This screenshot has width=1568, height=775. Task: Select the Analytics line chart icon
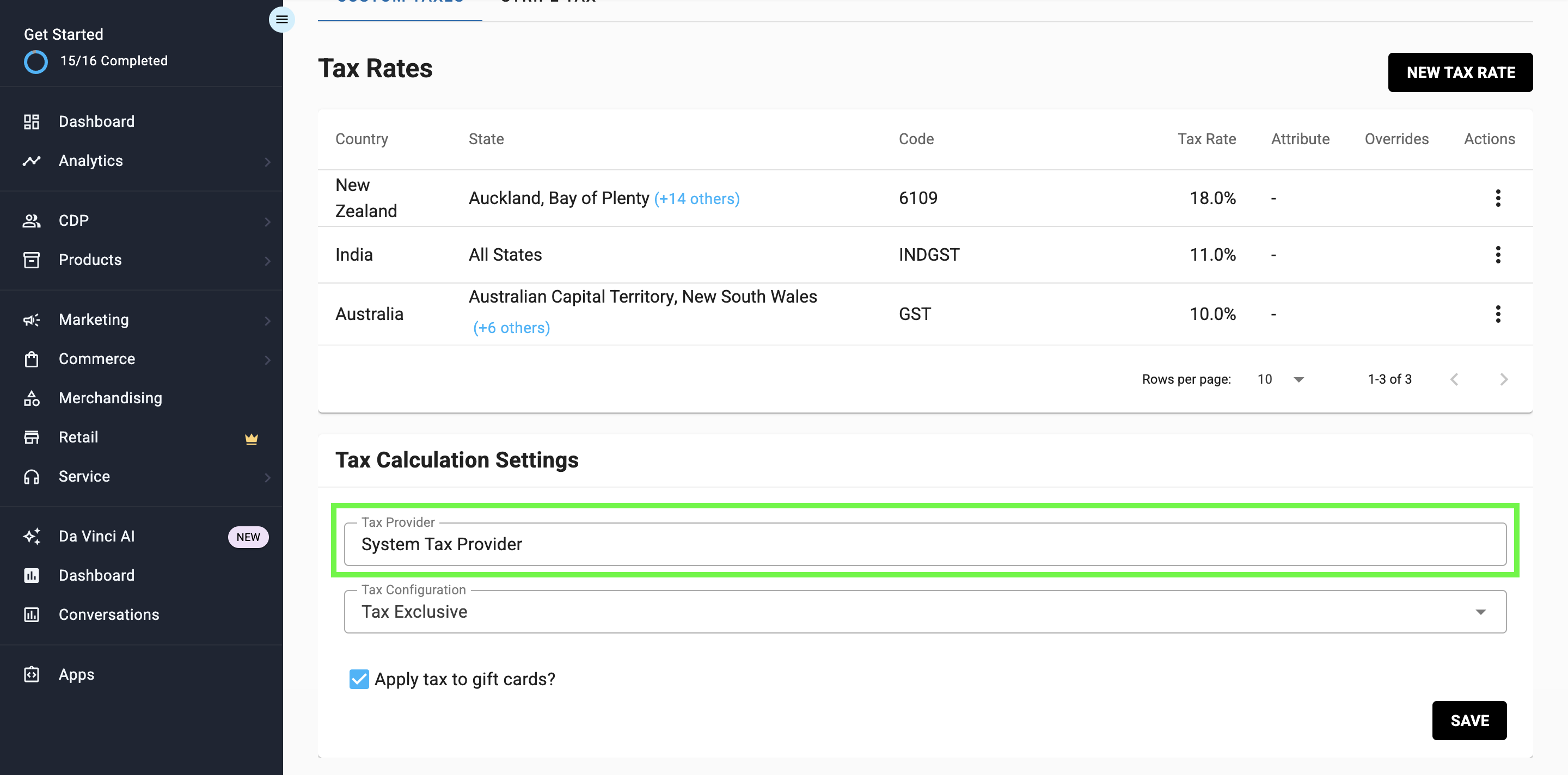tap(32, 161)
